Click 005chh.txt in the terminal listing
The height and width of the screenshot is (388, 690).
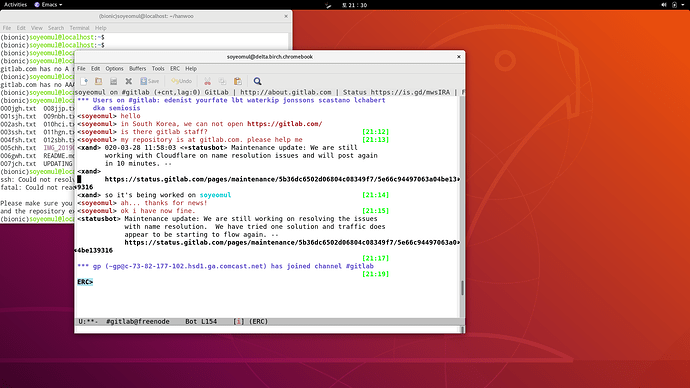tap(18, 148)
